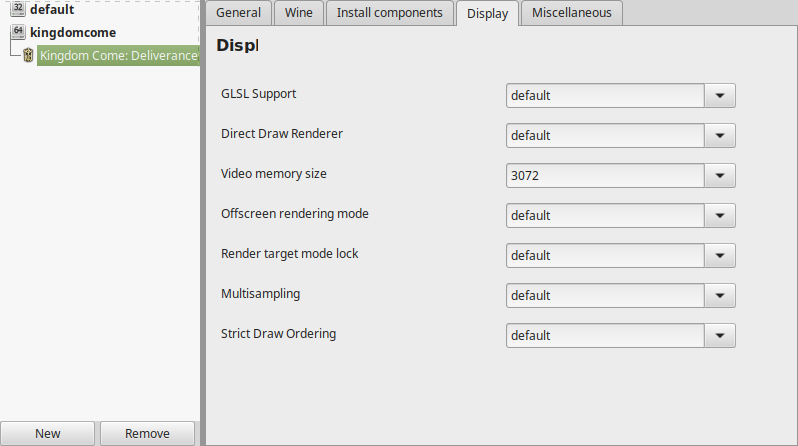The image size is (798, 446).
Task: Go to the Miscellaneous tab
Action: pyautogui.click(x=572, y=13)
